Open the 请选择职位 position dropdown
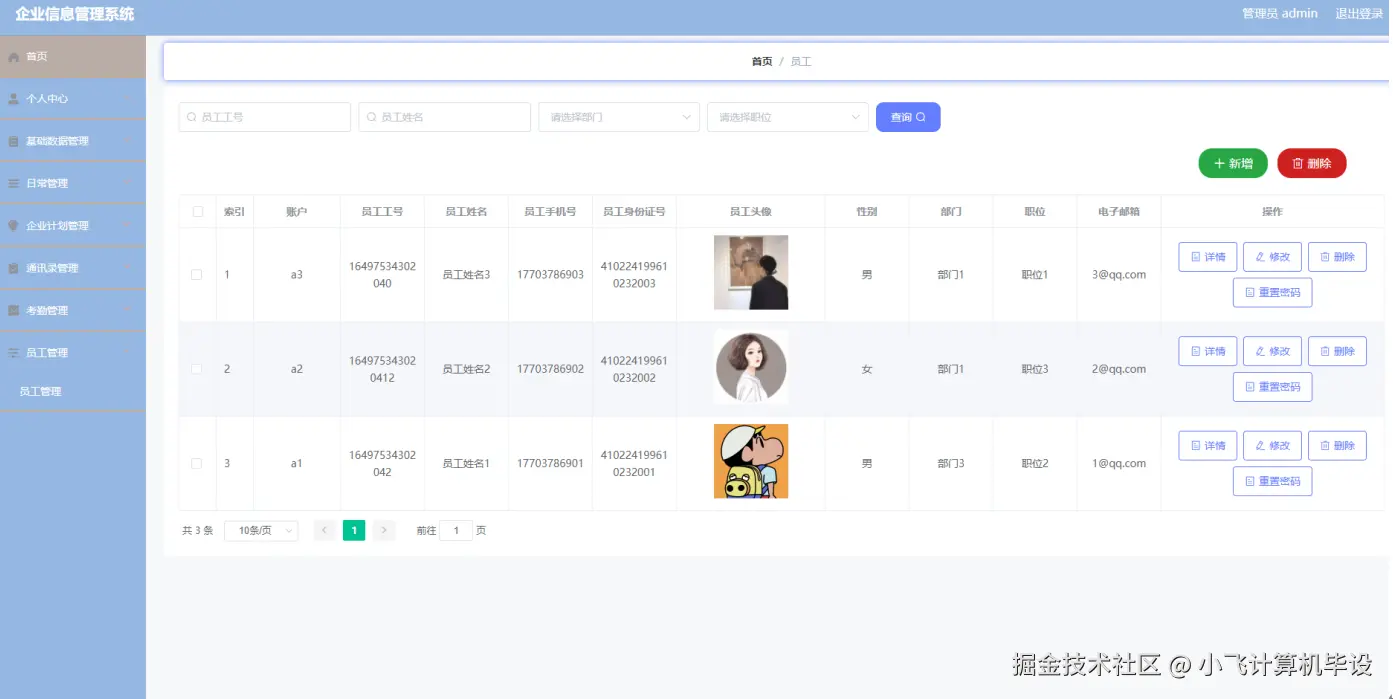This screenshot has height=699, width=1393. 787,117
